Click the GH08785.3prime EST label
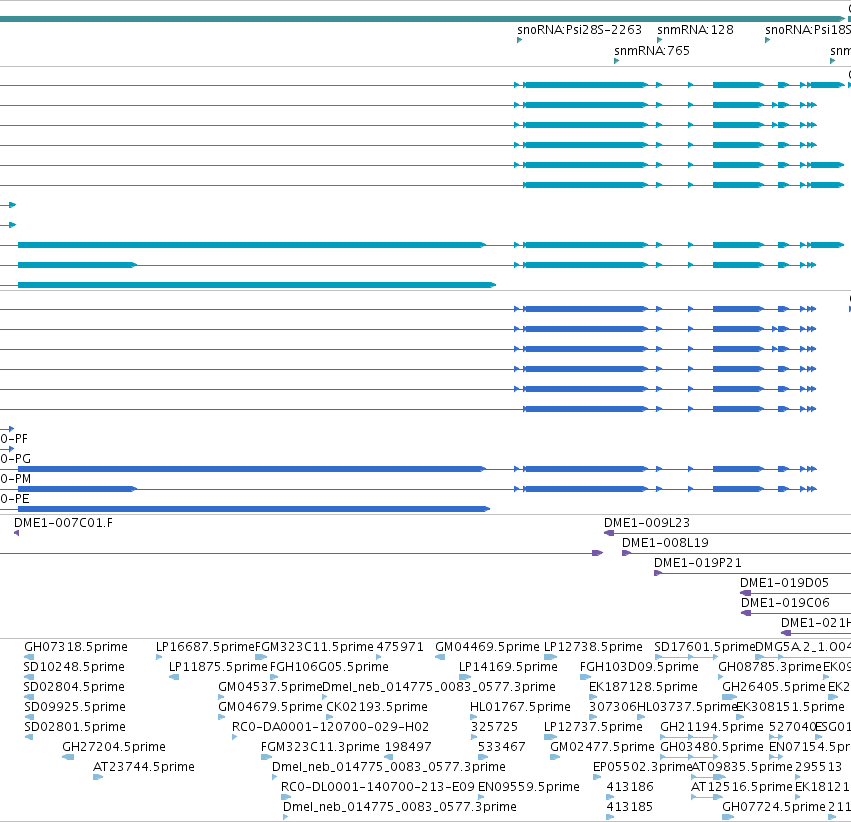The height and width of the screenshot is (822, 851). coord(770,667)
